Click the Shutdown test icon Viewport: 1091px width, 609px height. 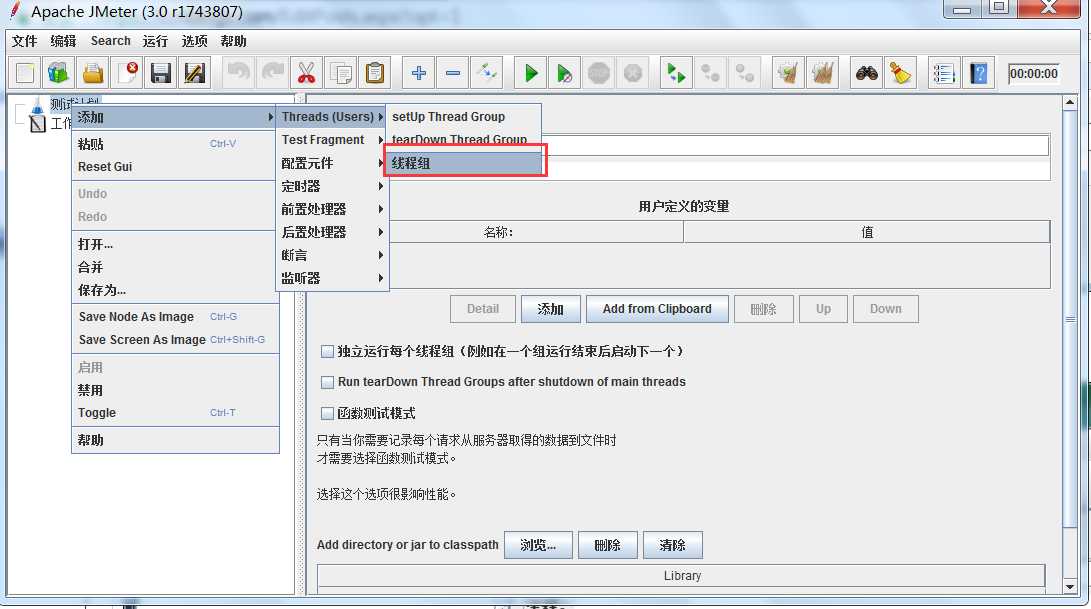click(632, 73)
